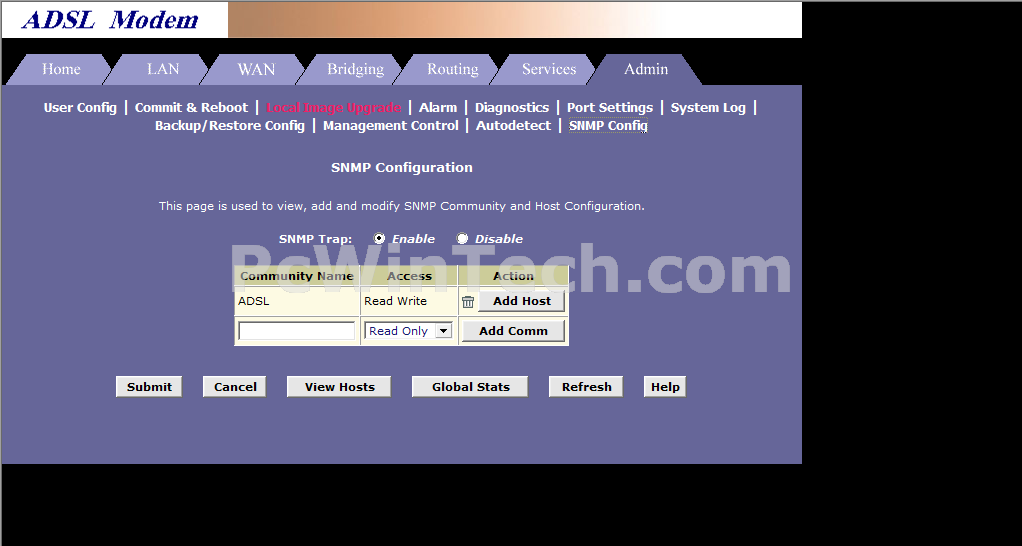The height and width of the screenshot is (546, 1022).
Task: Click the Help button
Action: (x=665, y=386)
